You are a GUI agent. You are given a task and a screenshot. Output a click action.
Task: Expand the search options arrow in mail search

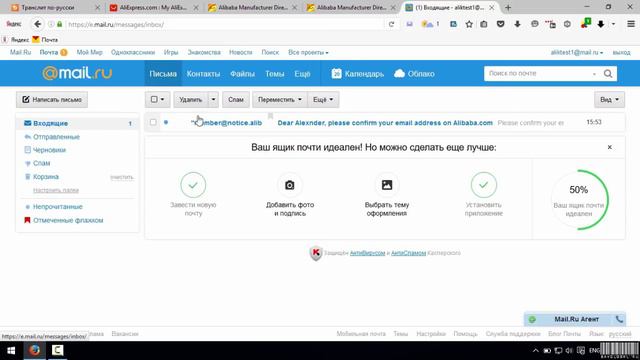tap(594, 74)
